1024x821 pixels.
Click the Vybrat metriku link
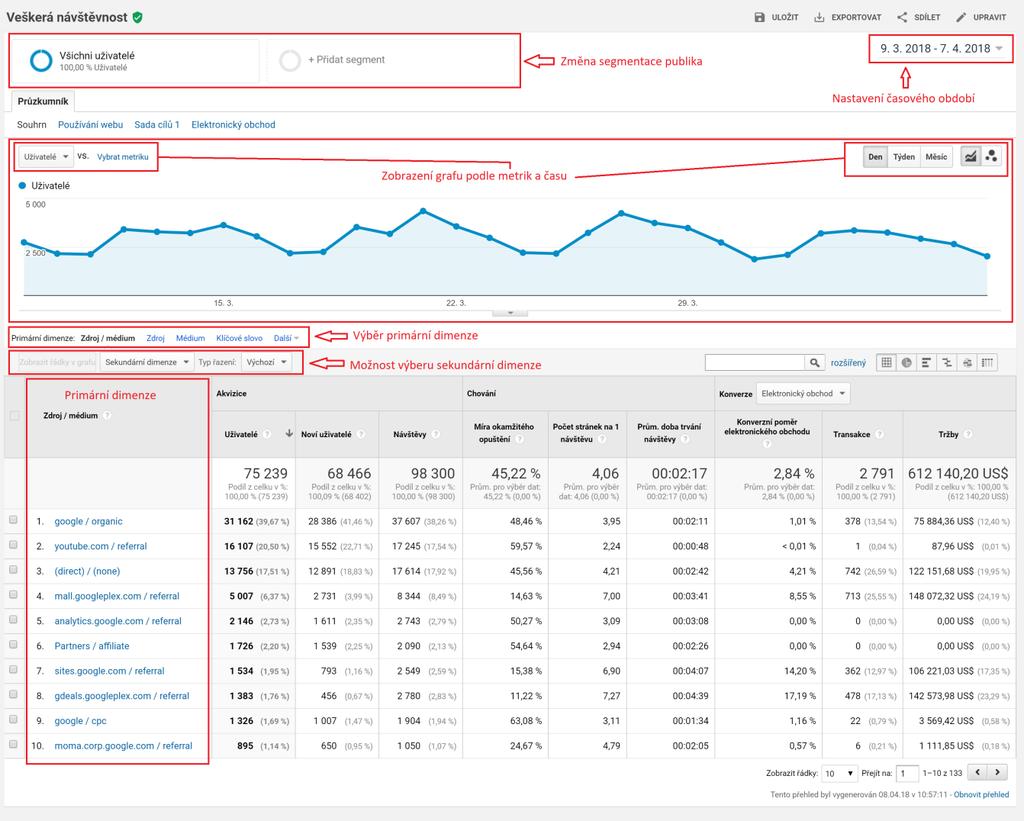point(123,157)
